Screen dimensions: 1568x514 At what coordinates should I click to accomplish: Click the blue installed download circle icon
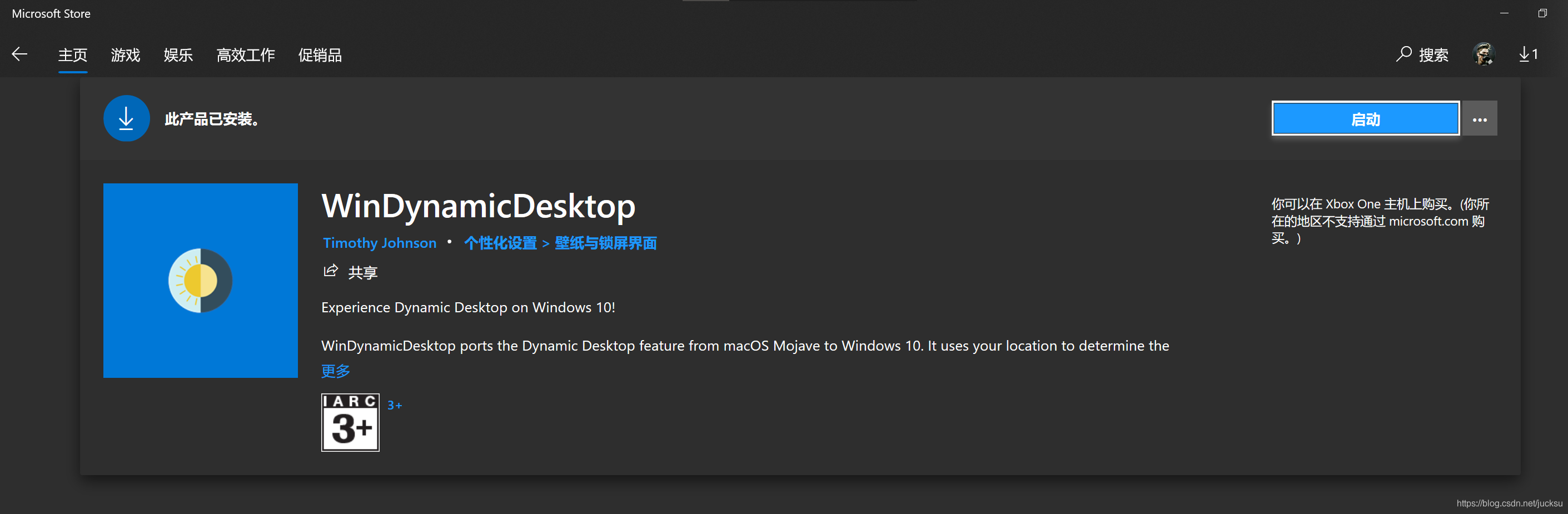[127, 118]
